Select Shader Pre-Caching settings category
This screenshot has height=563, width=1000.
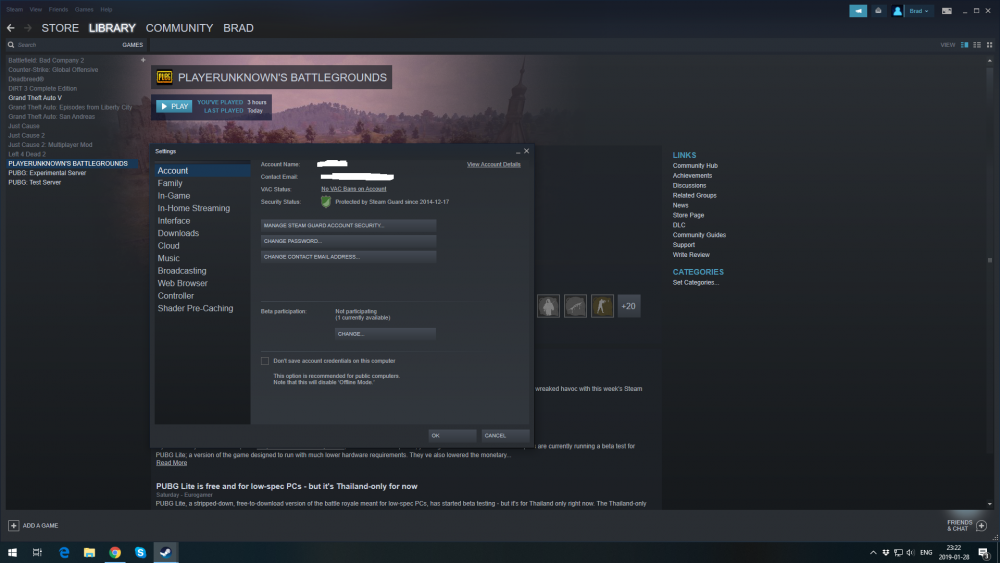(x=203, y=308)
